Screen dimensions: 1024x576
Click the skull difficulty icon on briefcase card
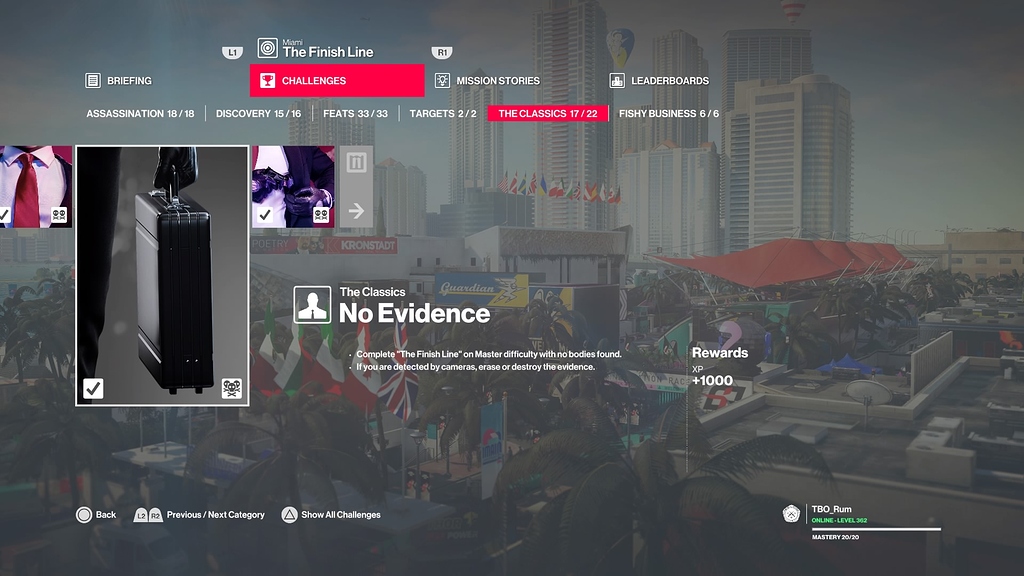231,389
